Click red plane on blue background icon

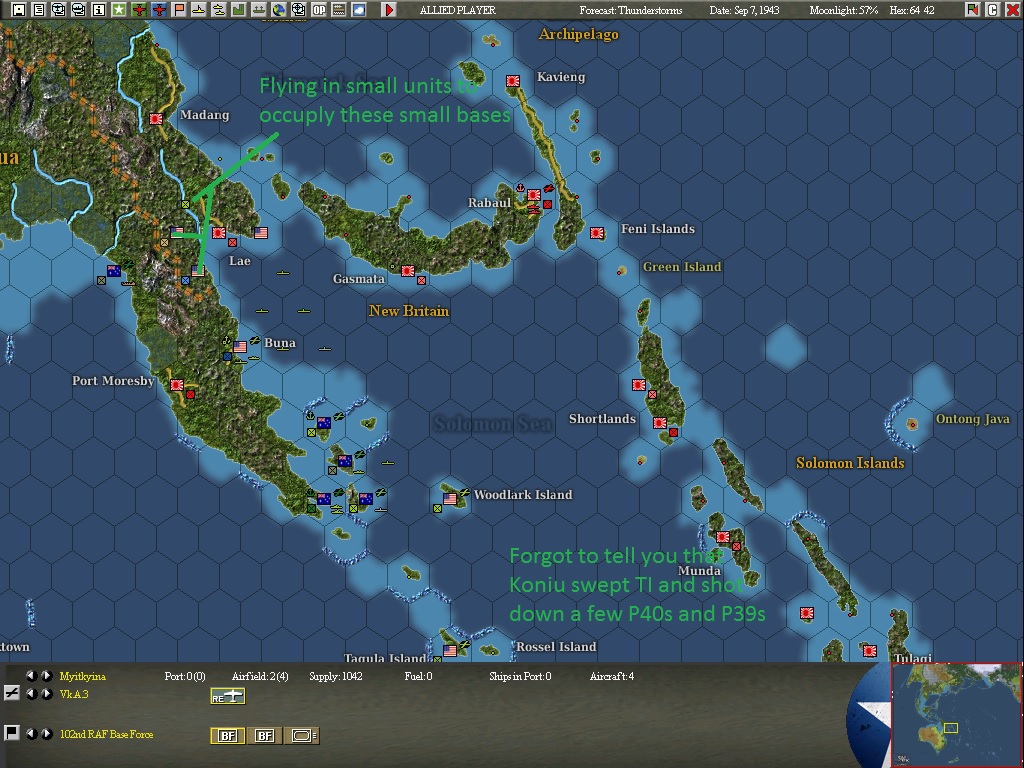159,10
